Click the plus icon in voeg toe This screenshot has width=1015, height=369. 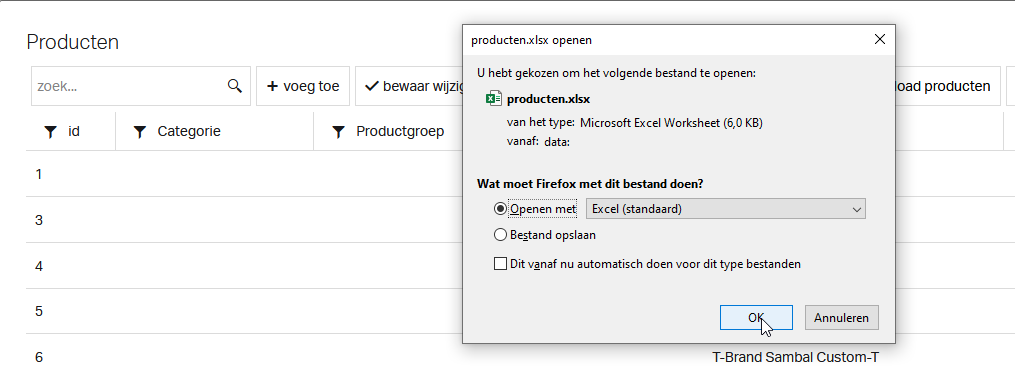(x=273, y=86)
